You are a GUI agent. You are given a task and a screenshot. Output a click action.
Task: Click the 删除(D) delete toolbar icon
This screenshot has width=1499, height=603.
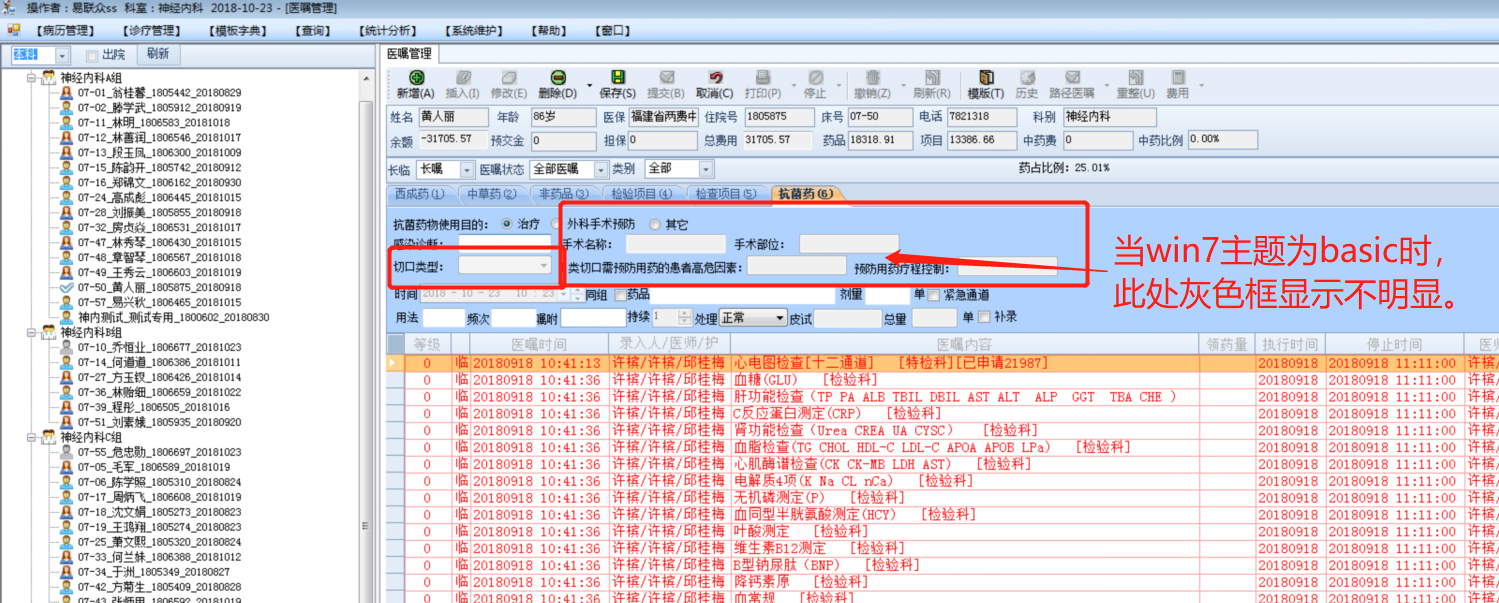click(x=558, y=78)
